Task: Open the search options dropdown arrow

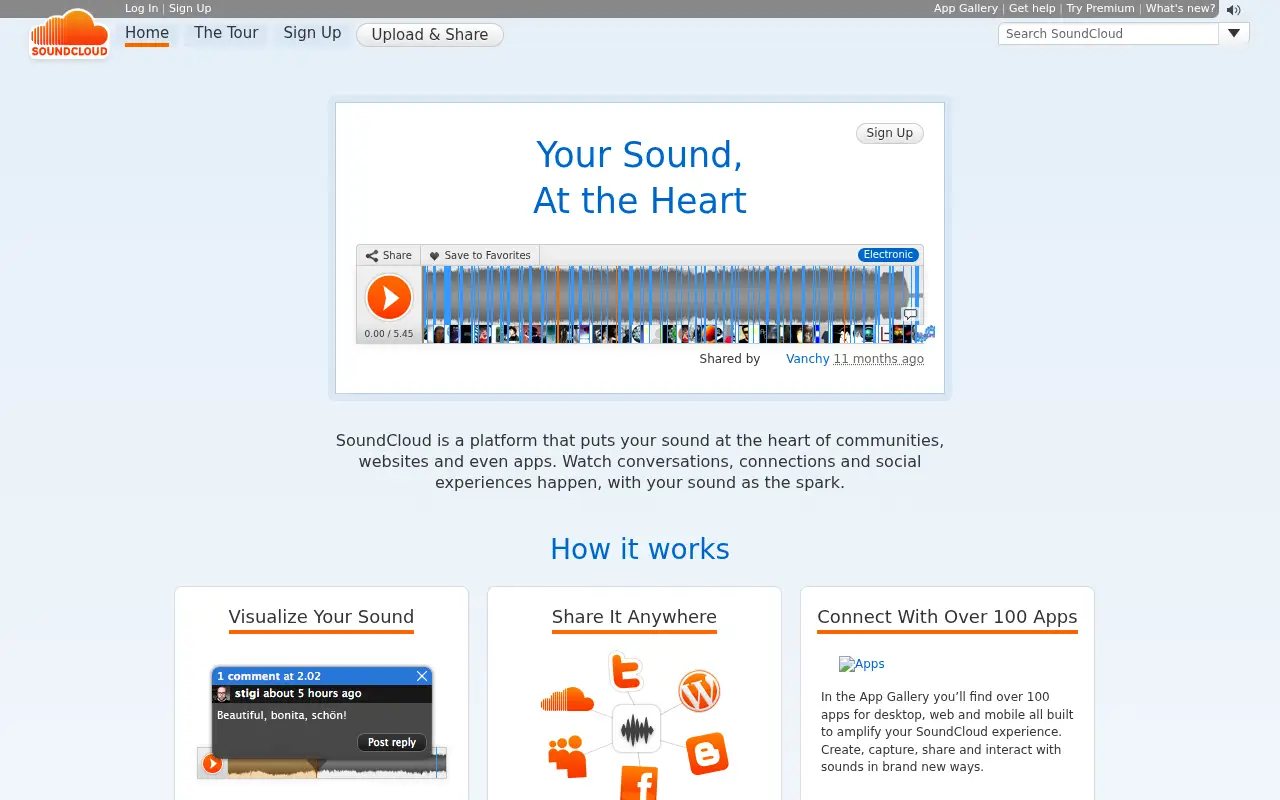Action: (x=1234, y=33)
